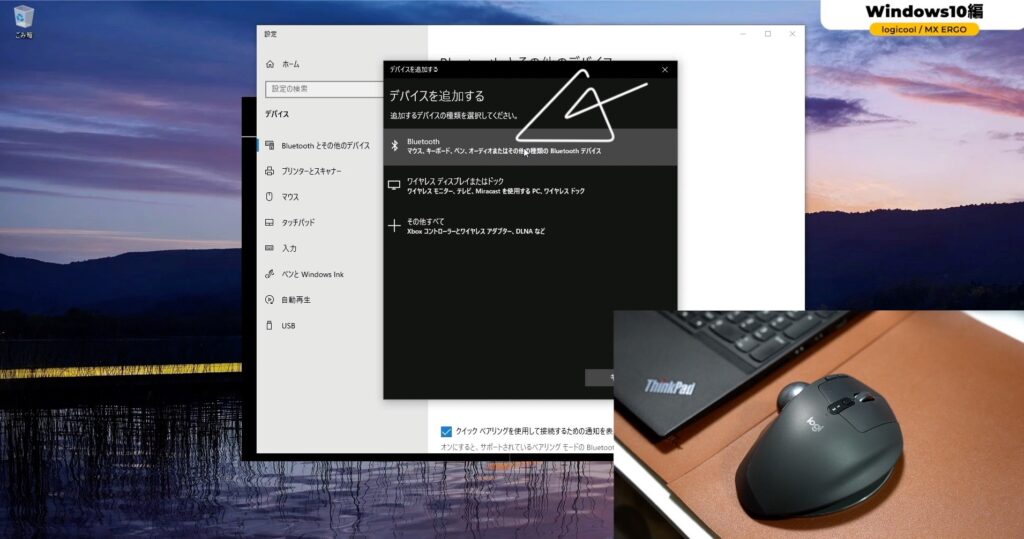Viewport: 1024px width, 539px height.
Task: Click the 設定の検索 search field
Action: tap(325, 89)
